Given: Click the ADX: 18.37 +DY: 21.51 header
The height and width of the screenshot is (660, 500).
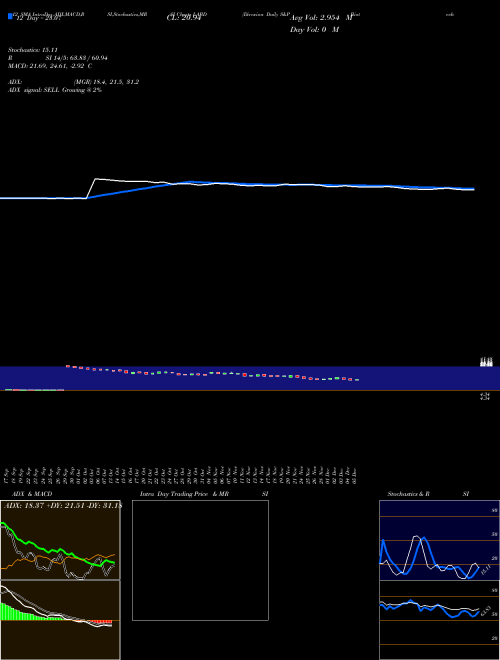Looking at the screenshot, I should click(x=62, y=506).
